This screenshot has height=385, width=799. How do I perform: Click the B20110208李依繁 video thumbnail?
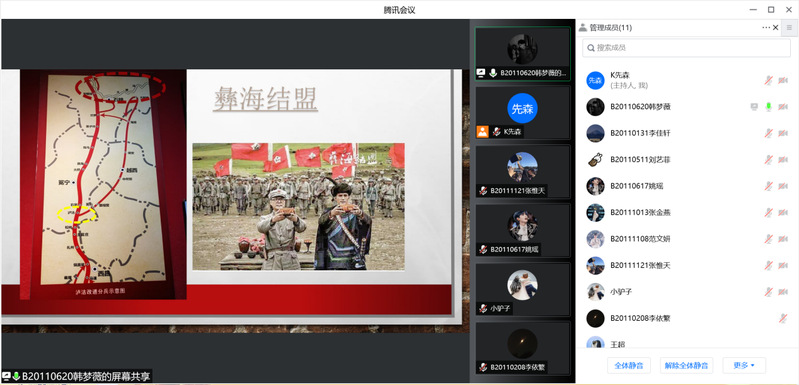click(522, 348)
